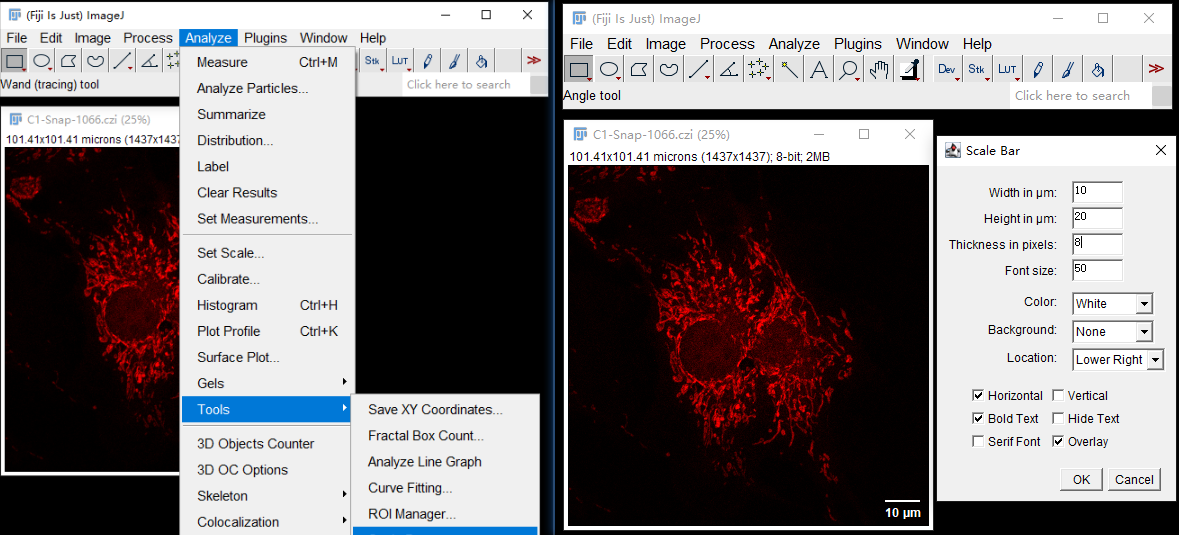Image resolution: width=1179 pixels, height=535 pixels.
Task: Select Oval tool in Wand tool status window
Action: click(x=42, y=60)
